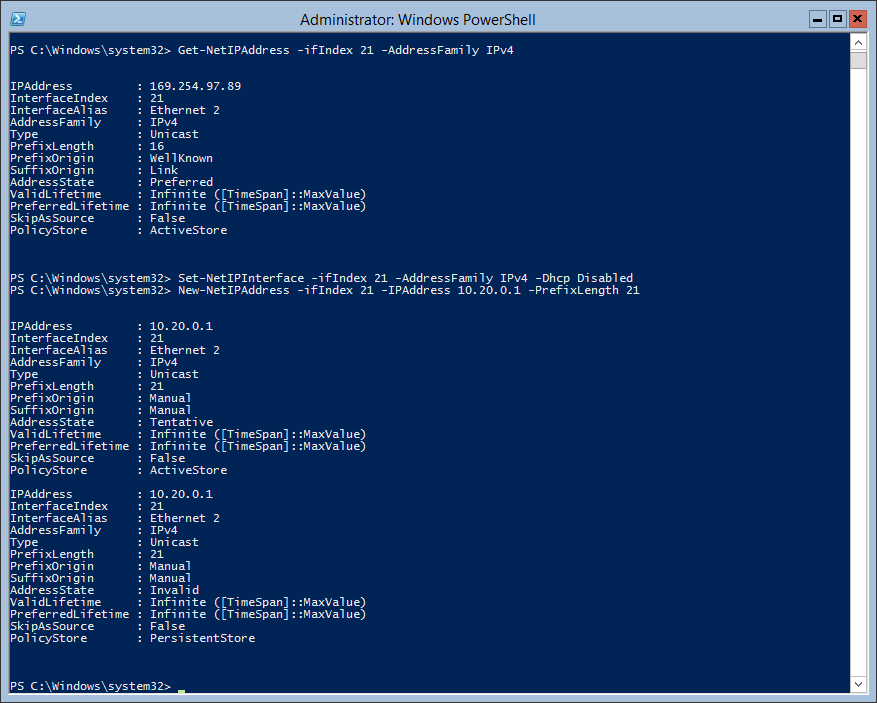Maximize the PowerShell window
The width and height of the screenshot is (877, 703).
837,20
